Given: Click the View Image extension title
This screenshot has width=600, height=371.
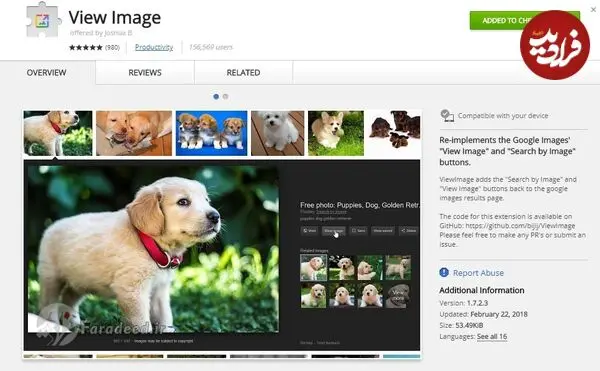Looking at the screenshot, I should tap(115, 18).
